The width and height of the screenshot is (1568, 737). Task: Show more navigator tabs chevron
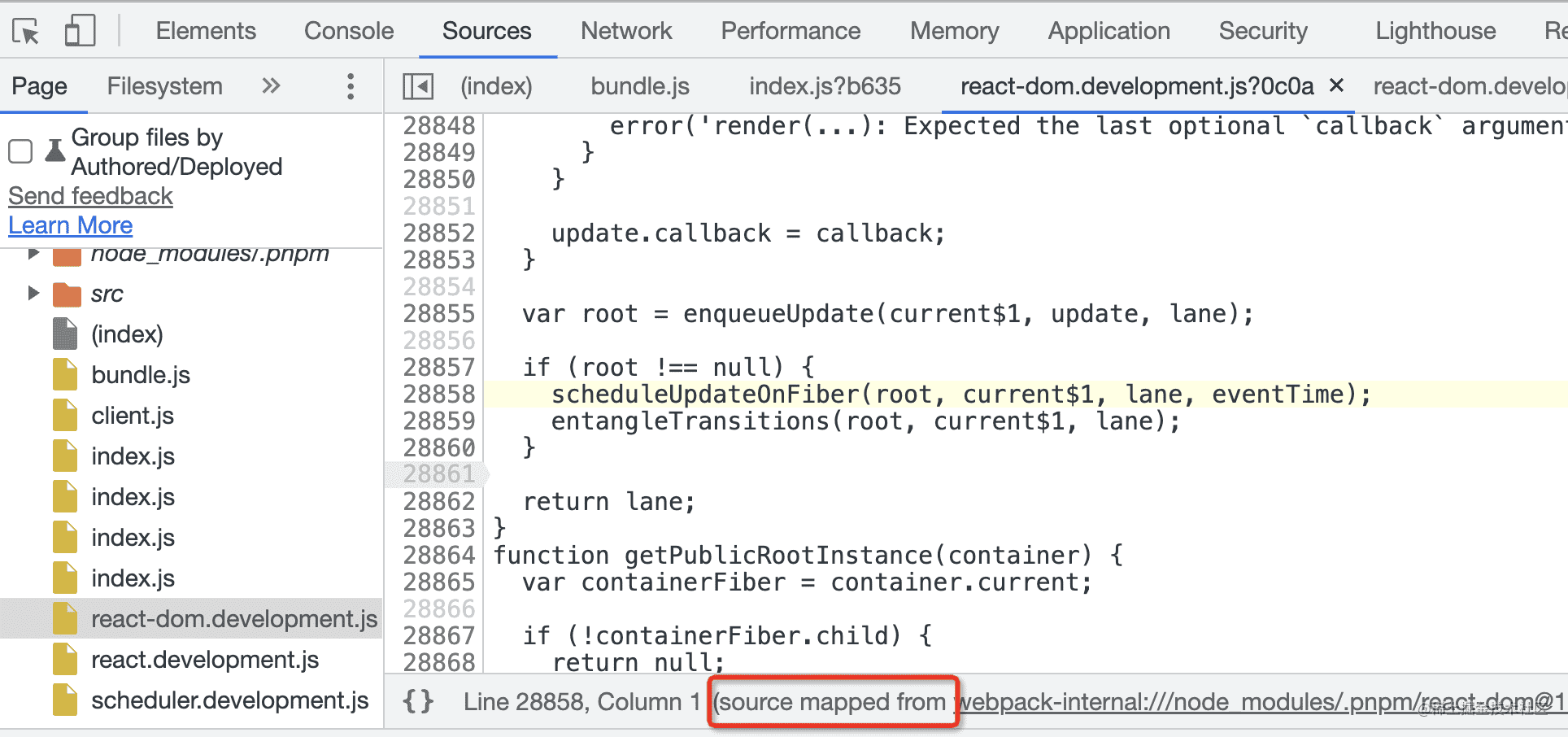271,85
